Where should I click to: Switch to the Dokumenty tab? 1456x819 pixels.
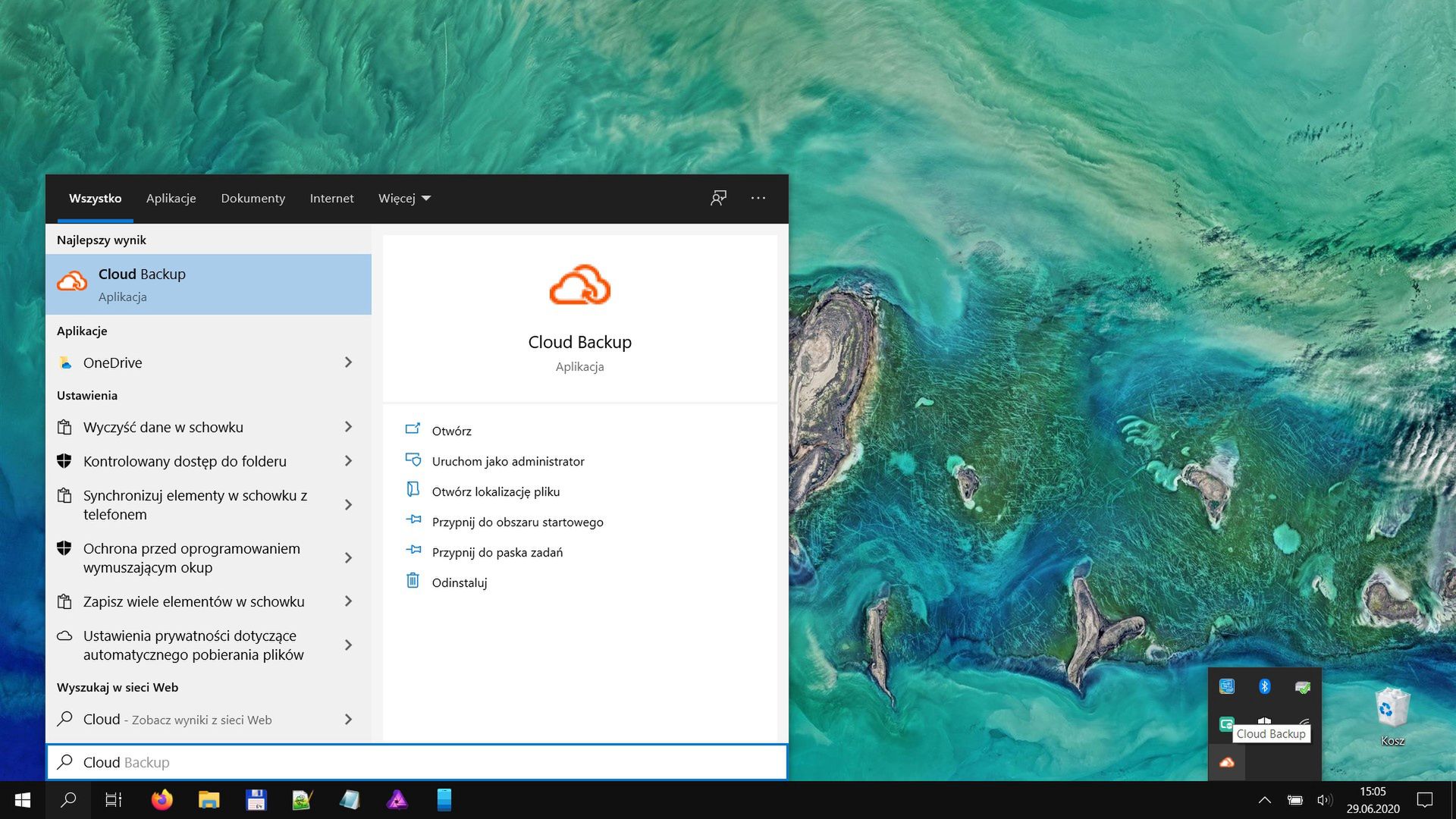point(253,198)
